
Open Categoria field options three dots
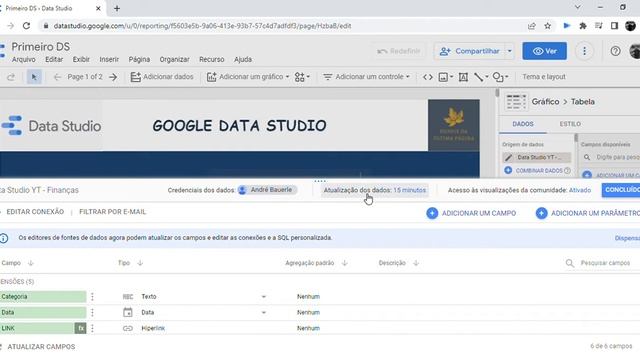tap(92, 297)
